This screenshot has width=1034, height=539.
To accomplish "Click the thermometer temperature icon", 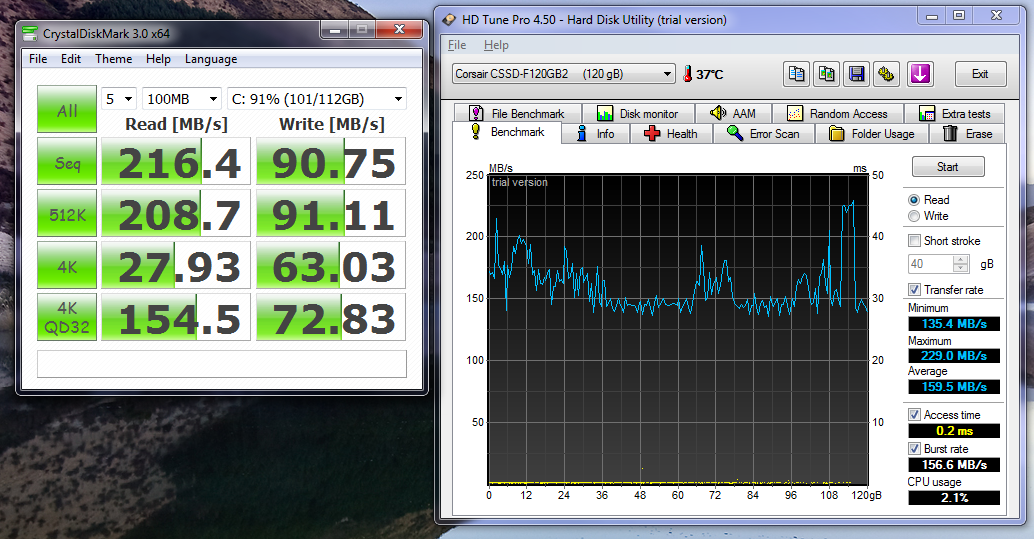I will pos(687,74).
